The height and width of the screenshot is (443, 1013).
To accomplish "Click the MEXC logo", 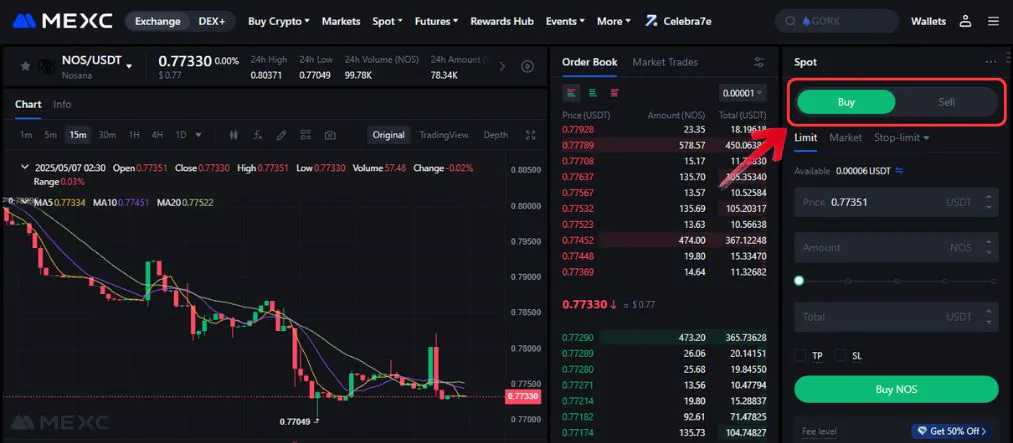I will (x=62, y=21).
